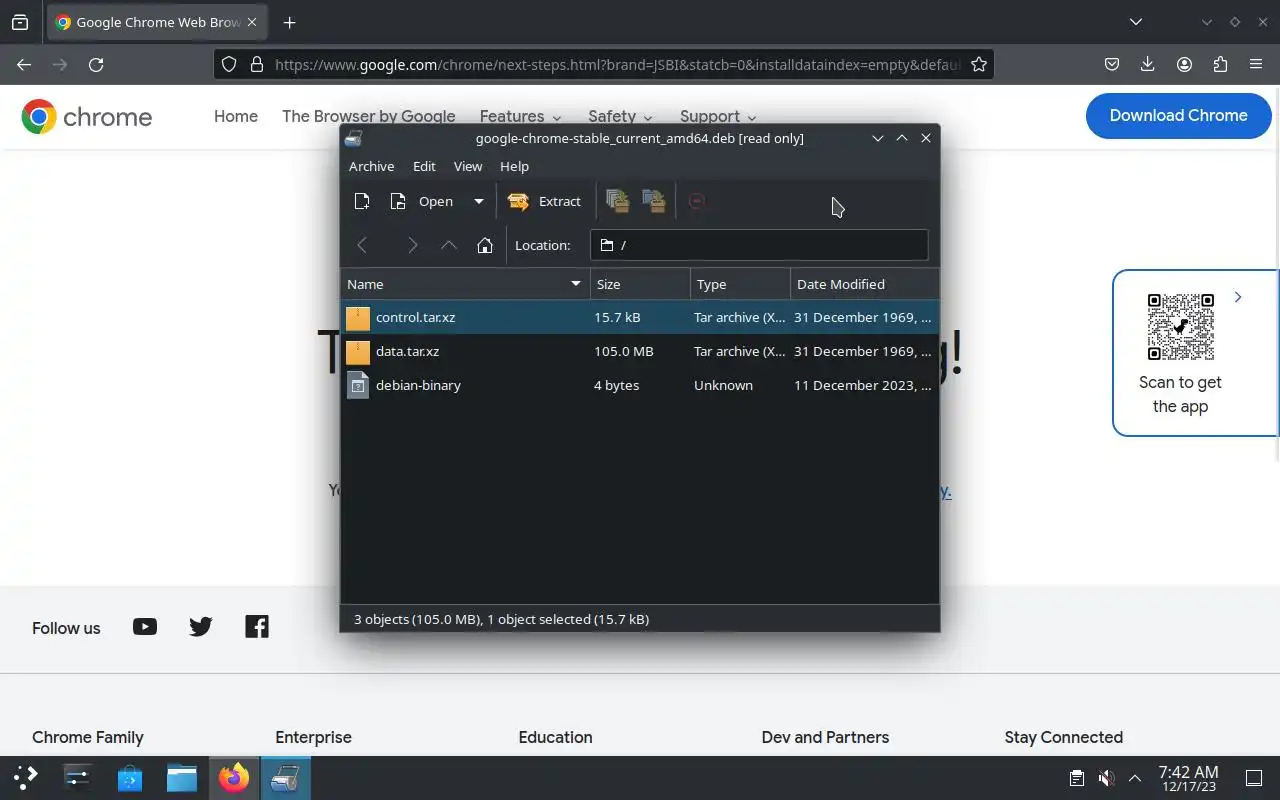Image resolution: width=1280 pixels, height=800 pixels.
Task: Open the KDE application launcher
Action: click(26, 777)
